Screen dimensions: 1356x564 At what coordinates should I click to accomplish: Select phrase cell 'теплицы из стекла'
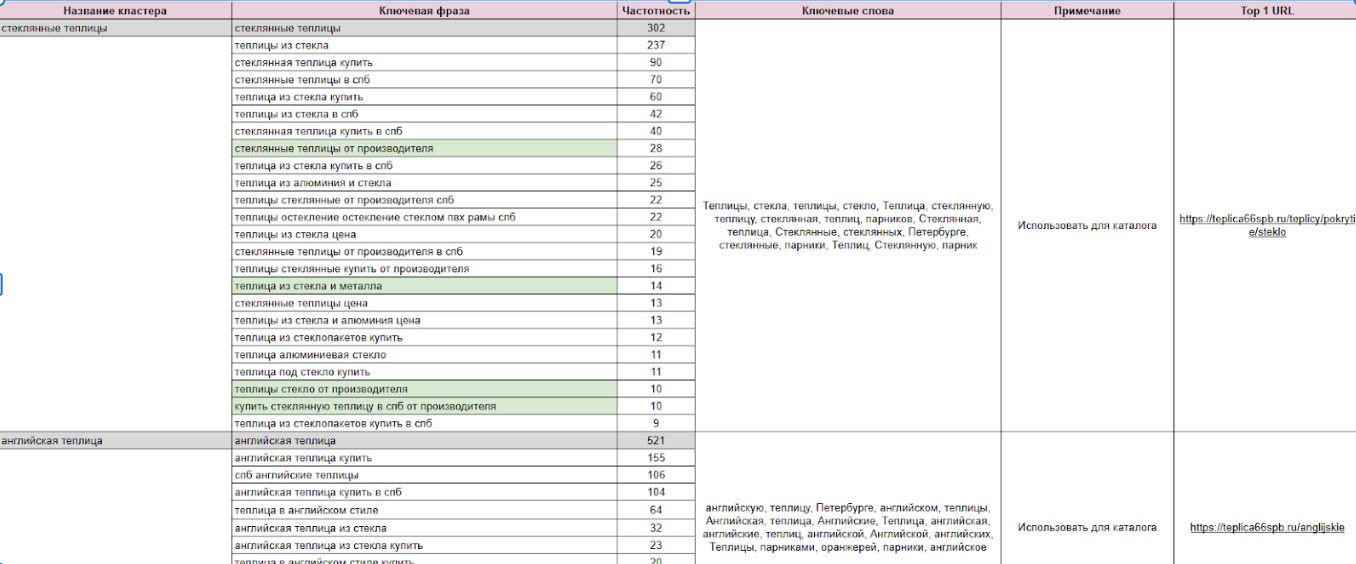click(424, 45)
